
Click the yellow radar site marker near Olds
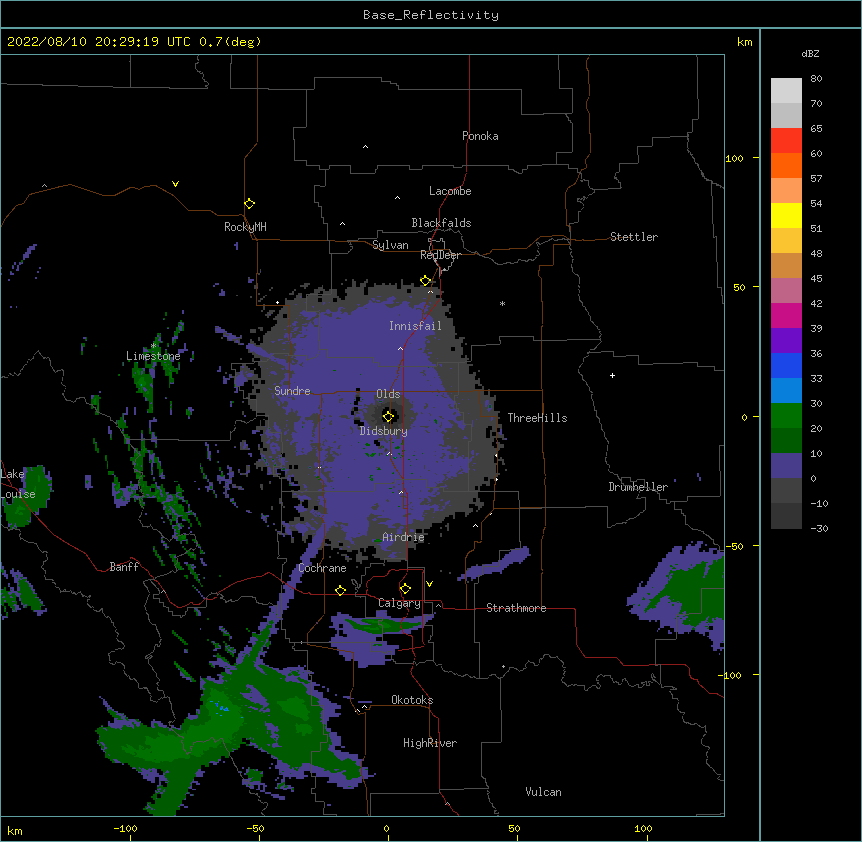[x=389, y=416]
